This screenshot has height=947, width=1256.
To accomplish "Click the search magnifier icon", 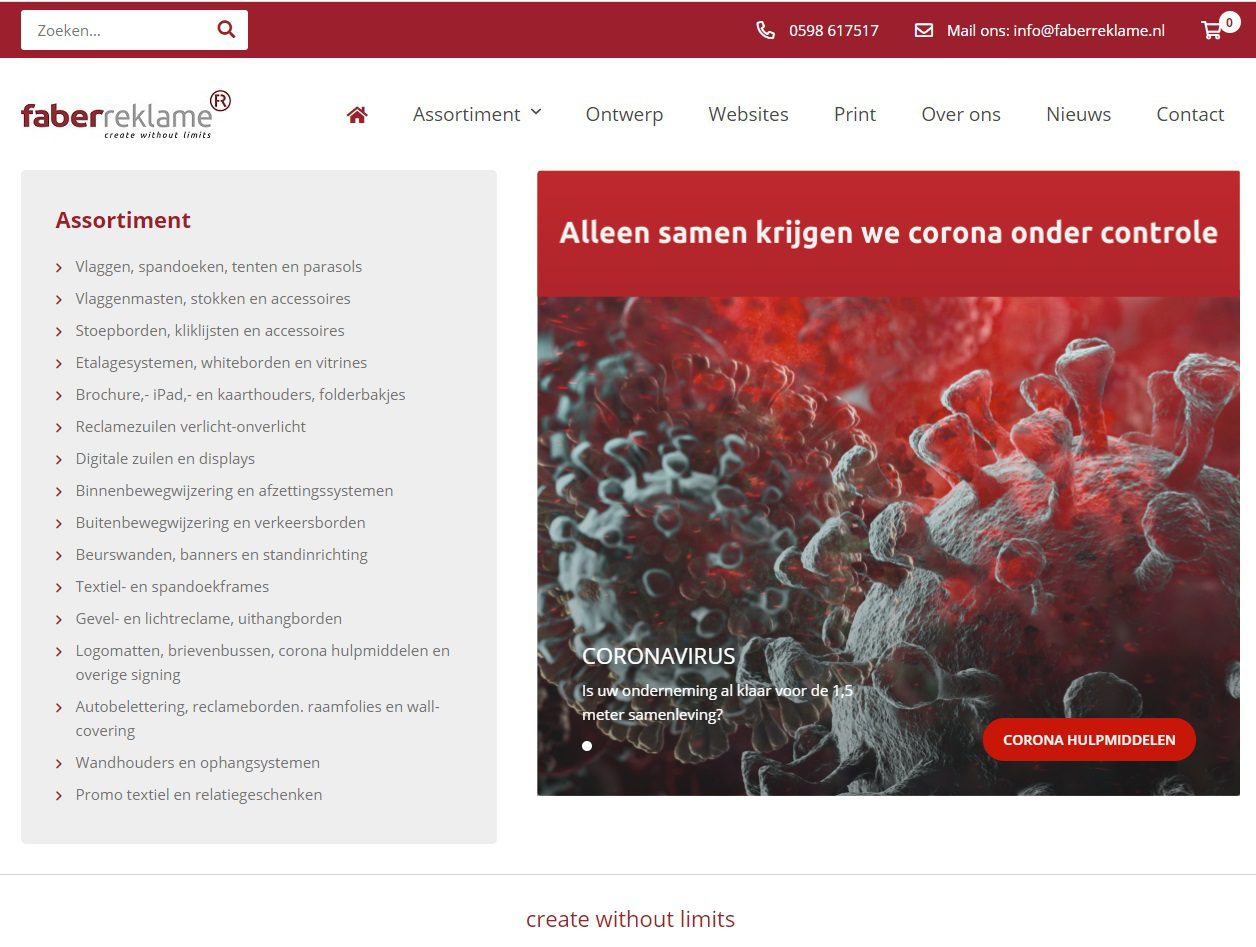I will [x=226, y=30].
